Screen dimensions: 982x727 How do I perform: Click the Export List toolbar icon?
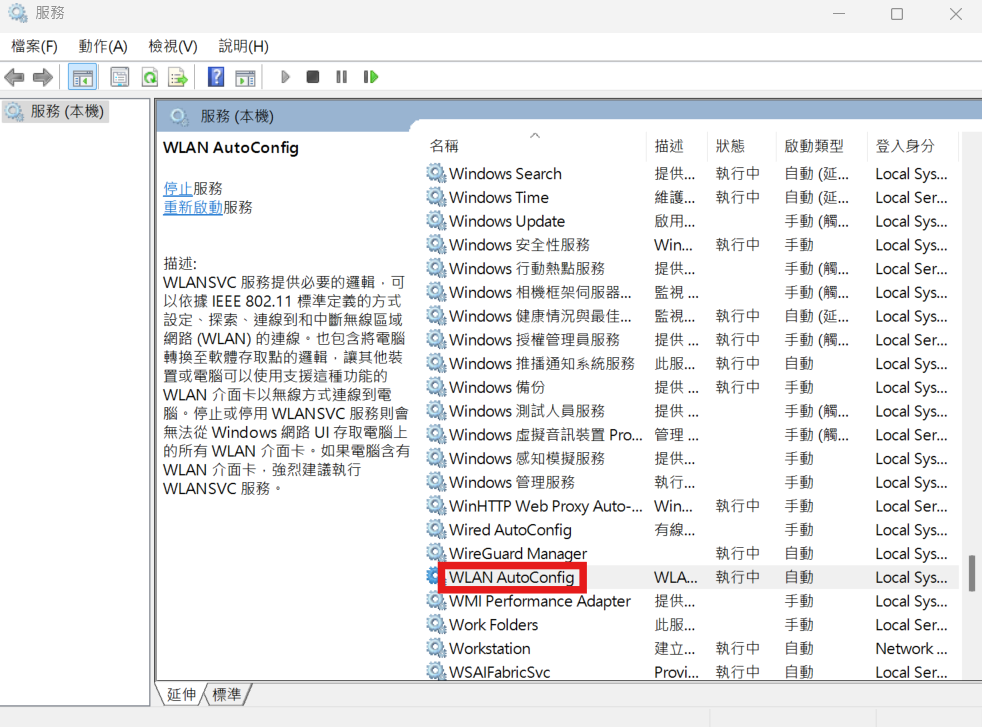[x=178, y=77]
